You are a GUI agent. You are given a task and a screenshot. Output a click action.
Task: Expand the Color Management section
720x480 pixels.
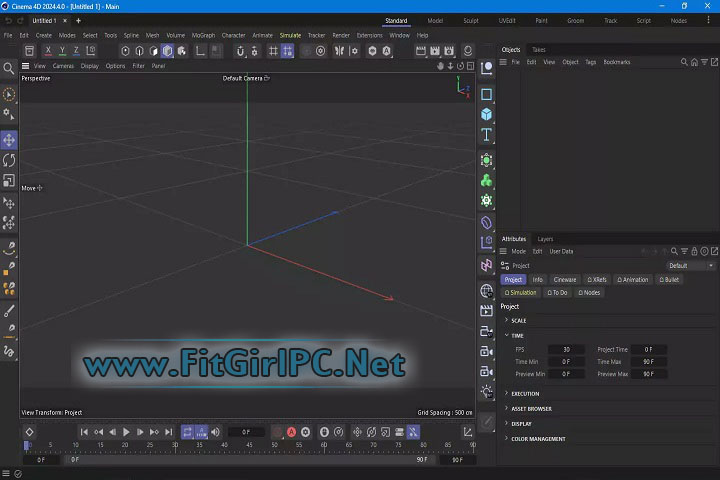pos(538,439)
